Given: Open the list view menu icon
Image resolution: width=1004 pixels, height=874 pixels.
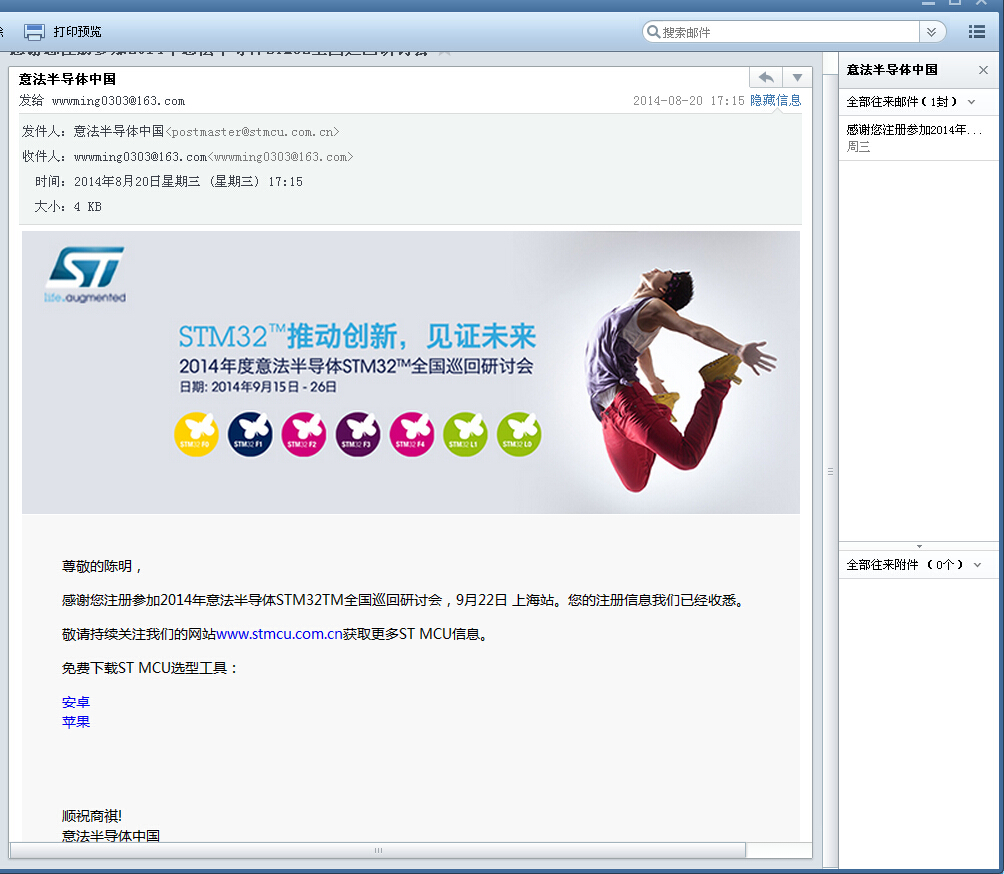Looking at the screenshot, I should point(976,31).
